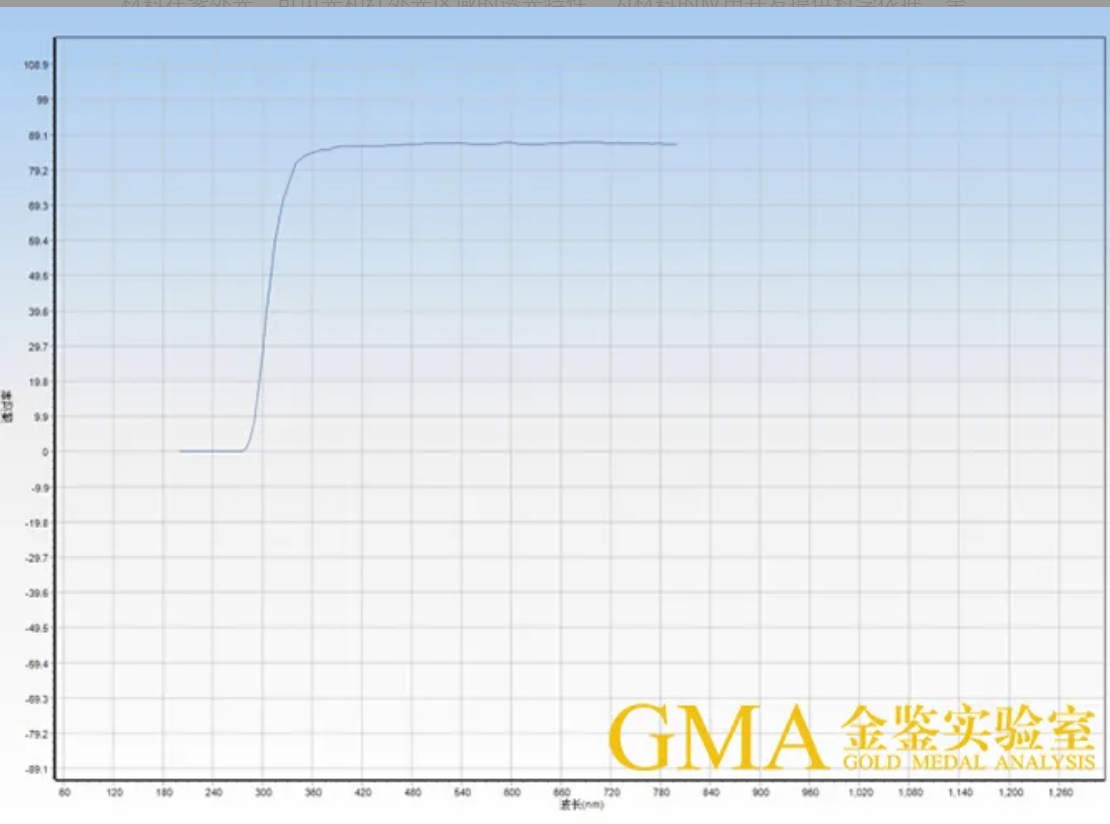Click the curve's right end point near 800 nm
Viewport: 1110px width, 824px height.
click(x=676, y=144)
